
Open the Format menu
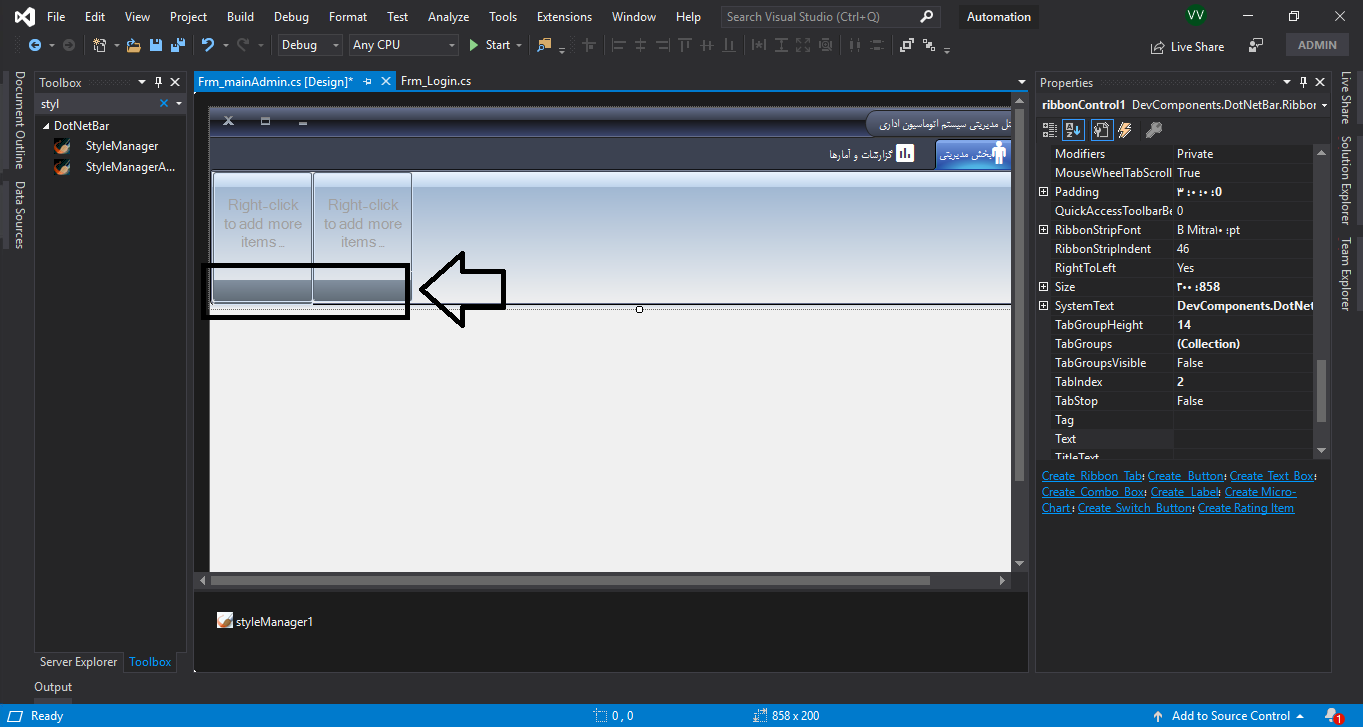348,17
